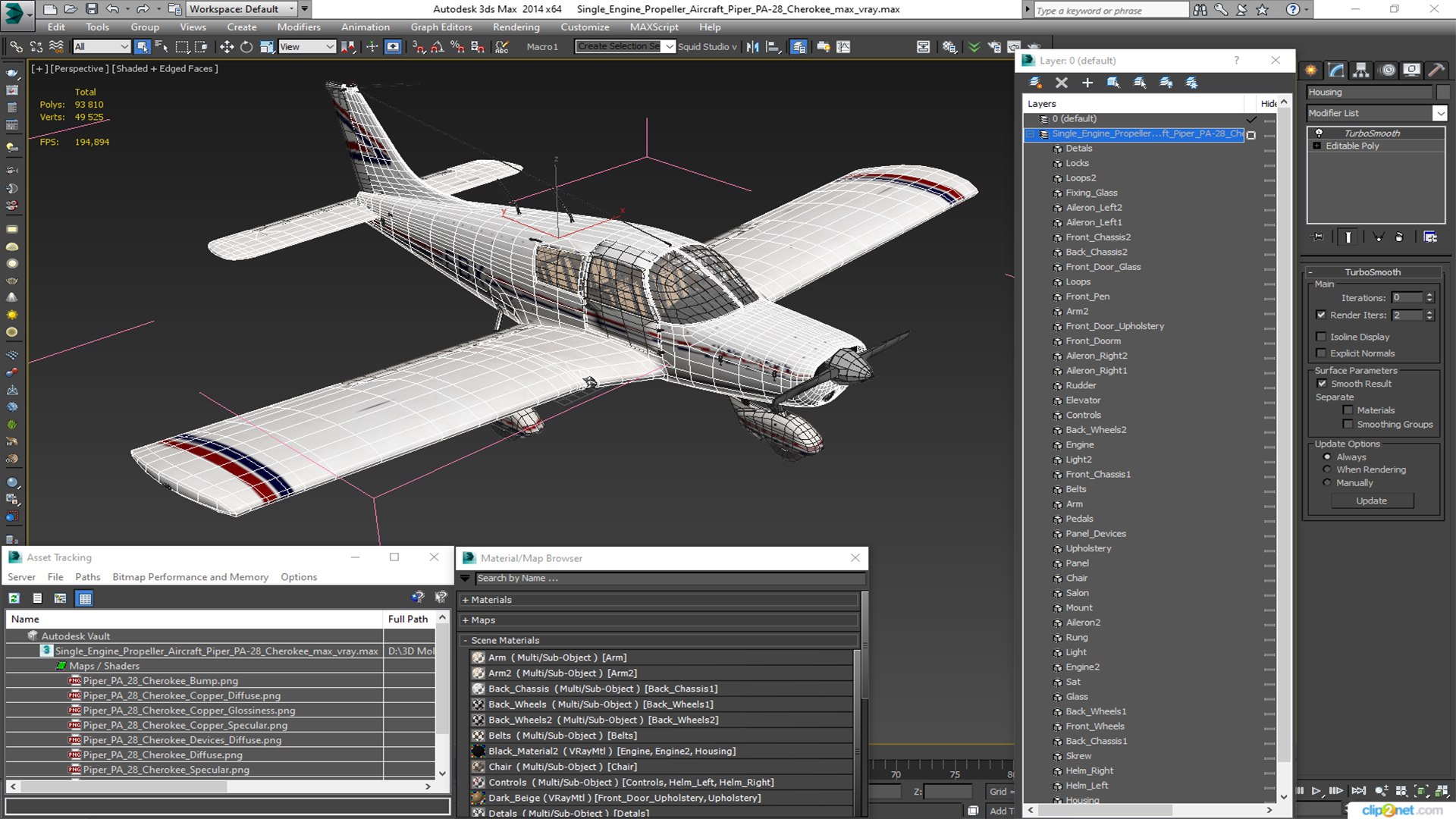
Task: Open the Rendering menu
Action: point(516,27)
